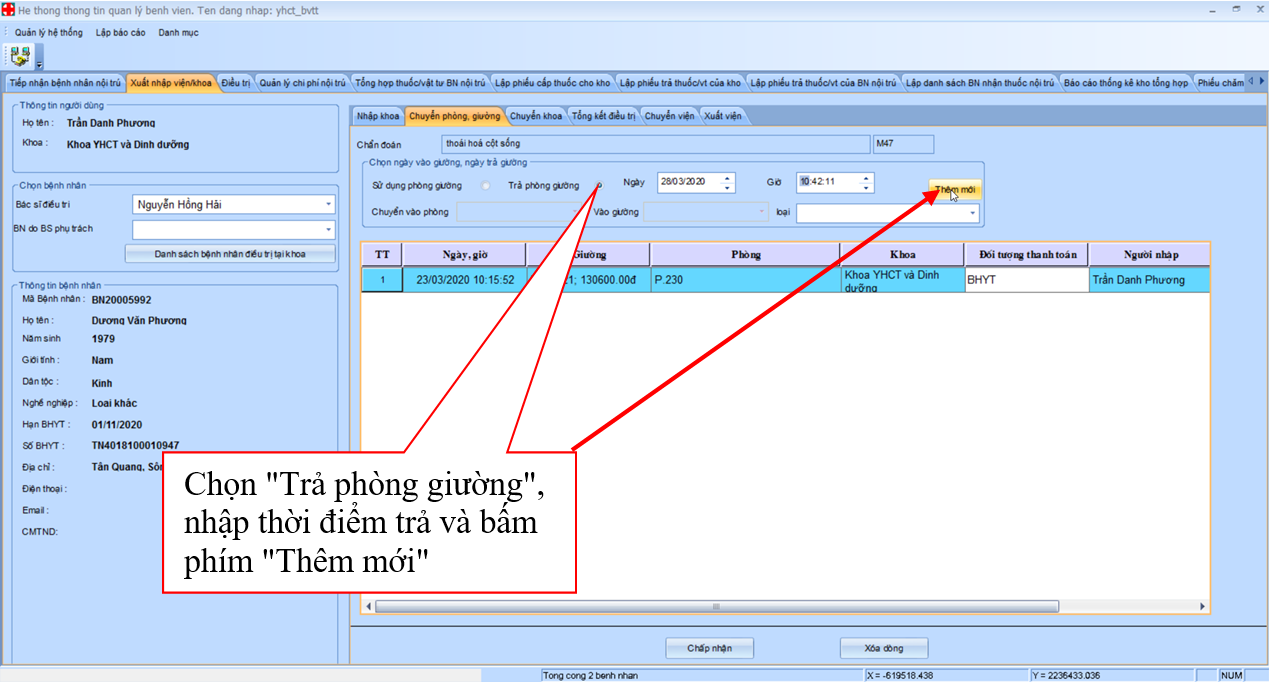This screenshot has width=1269, height=682.
Task: Increase the Giờ time with up arrow
Action: coord(866,178)
